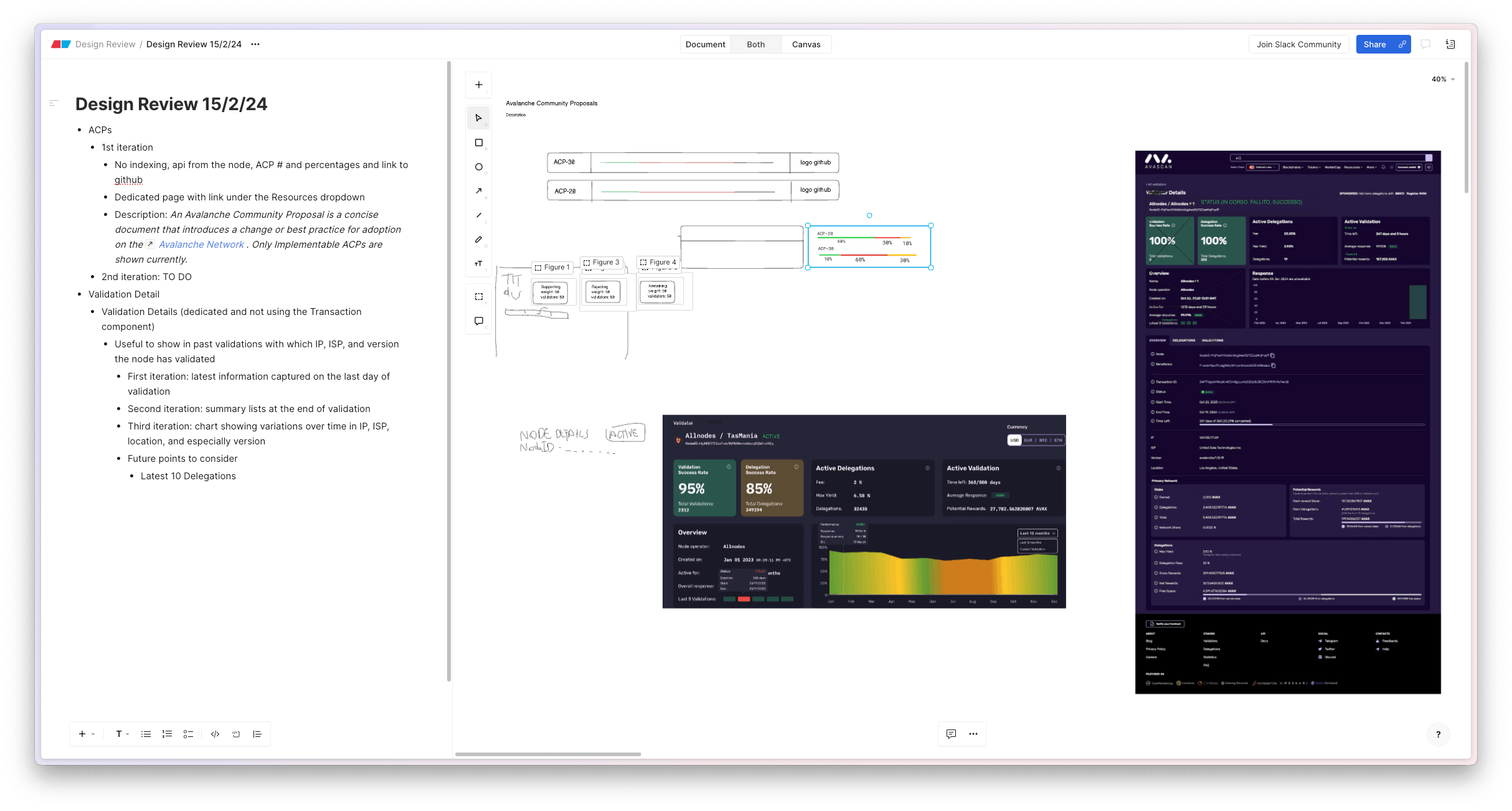Select the Line tool
1512x811 pixels.
point(479,215)
